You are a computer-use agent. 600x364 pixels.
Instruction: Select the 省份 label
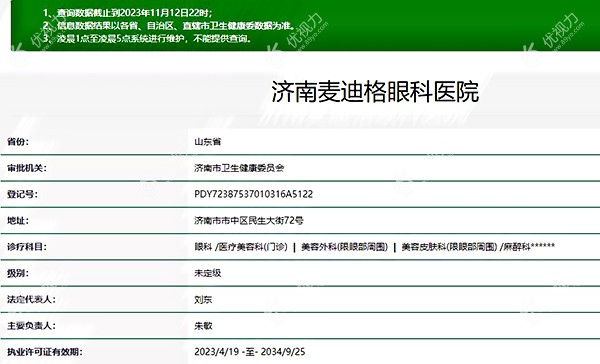point(18,142)
